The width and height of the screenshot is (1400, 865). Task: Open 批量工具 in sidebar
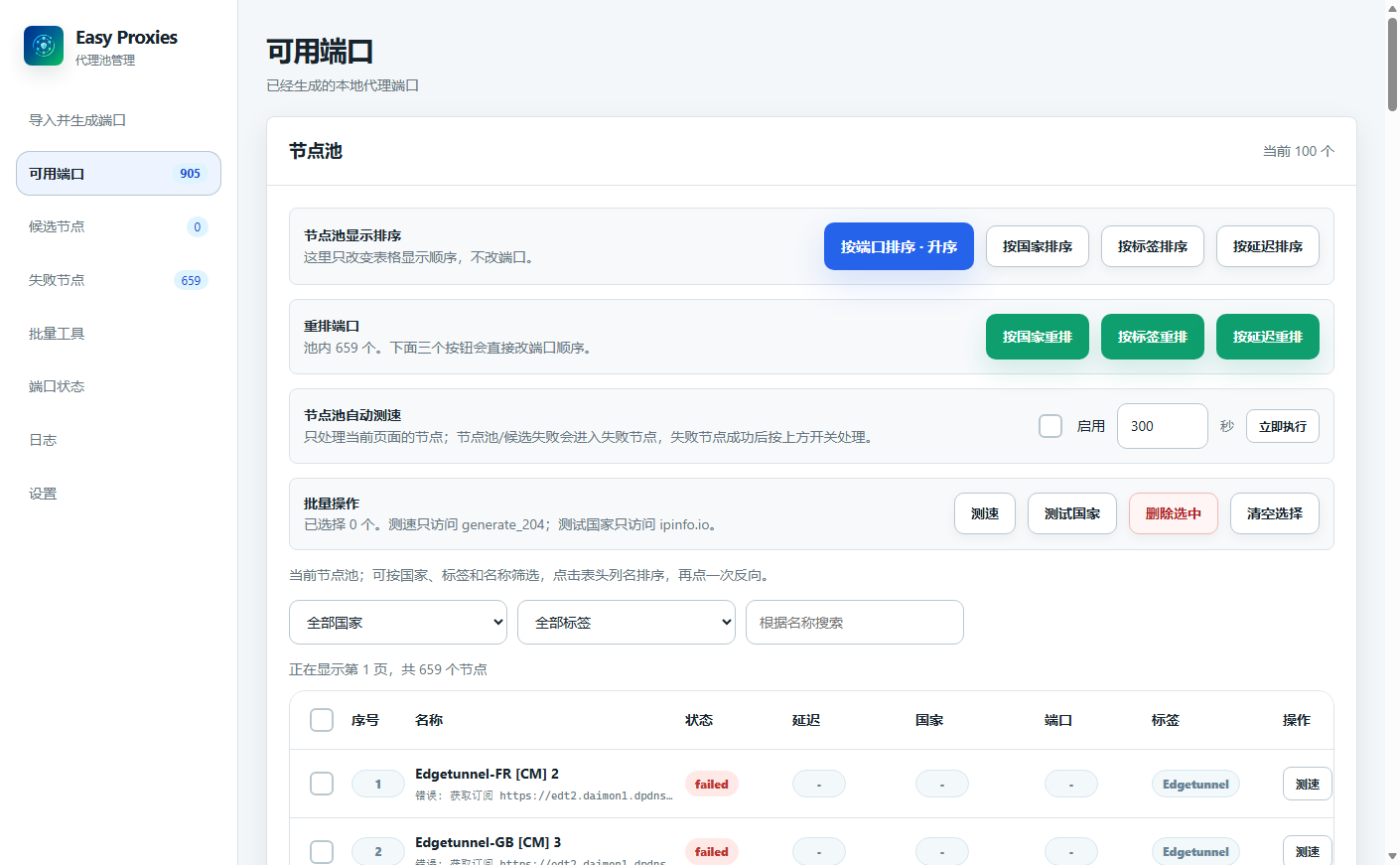click(118, 334)
